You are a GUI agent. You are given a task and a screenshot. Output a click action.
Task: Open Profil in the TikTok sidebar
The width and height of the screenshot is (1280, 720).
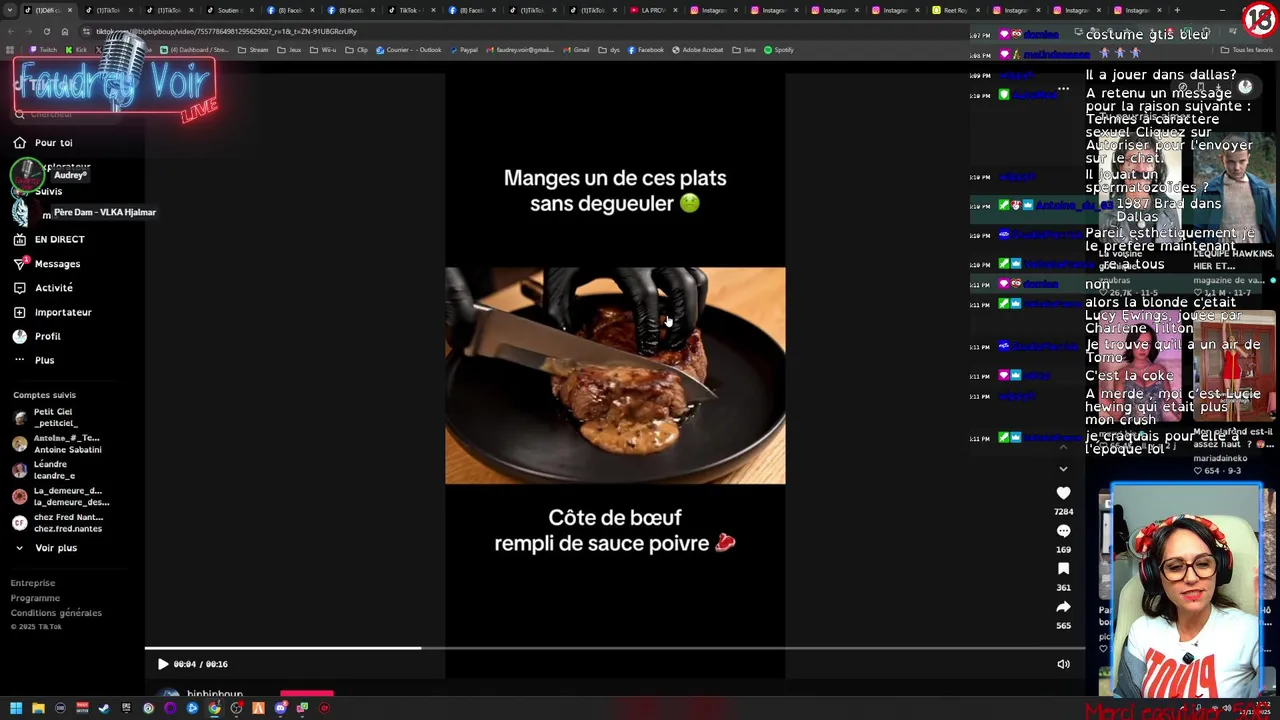coord(37,336)
